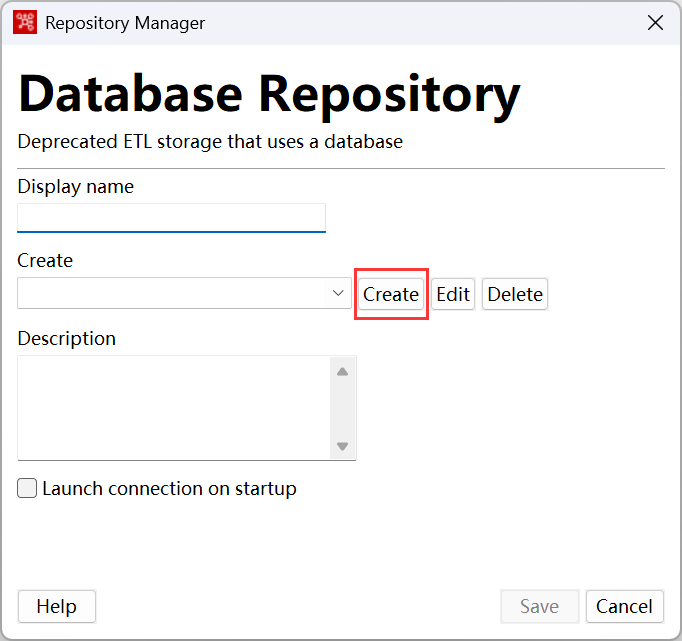Cancel the repository setup
The image size is (682, 641).
coord(625,606)
